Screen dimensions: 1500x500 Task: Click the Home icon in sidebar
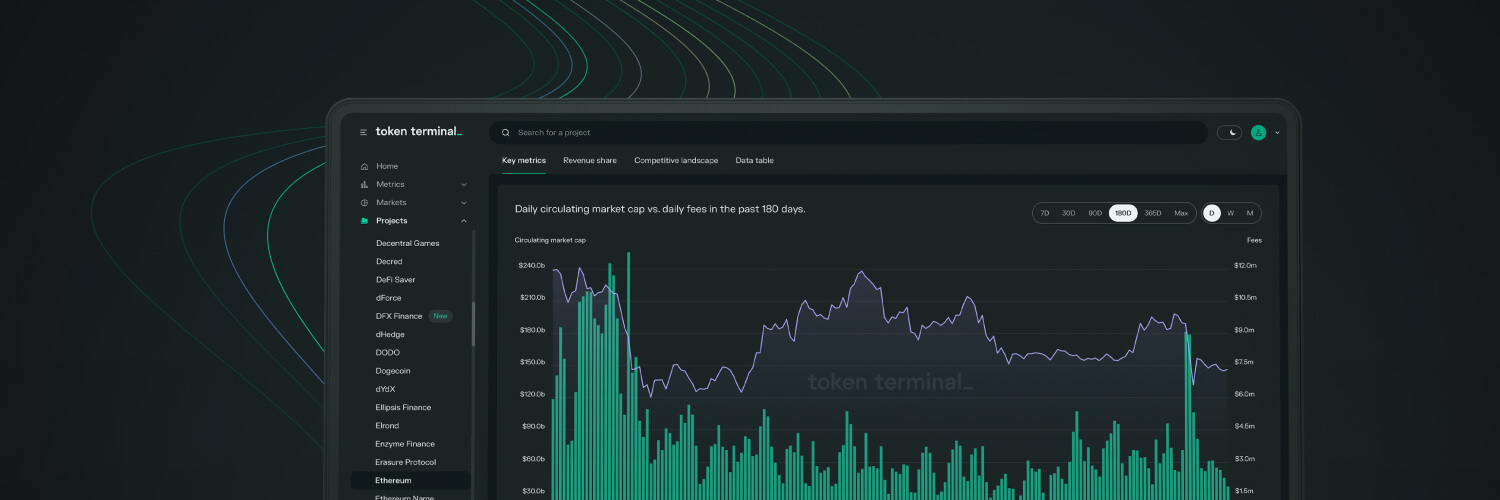tap(364, 166)
